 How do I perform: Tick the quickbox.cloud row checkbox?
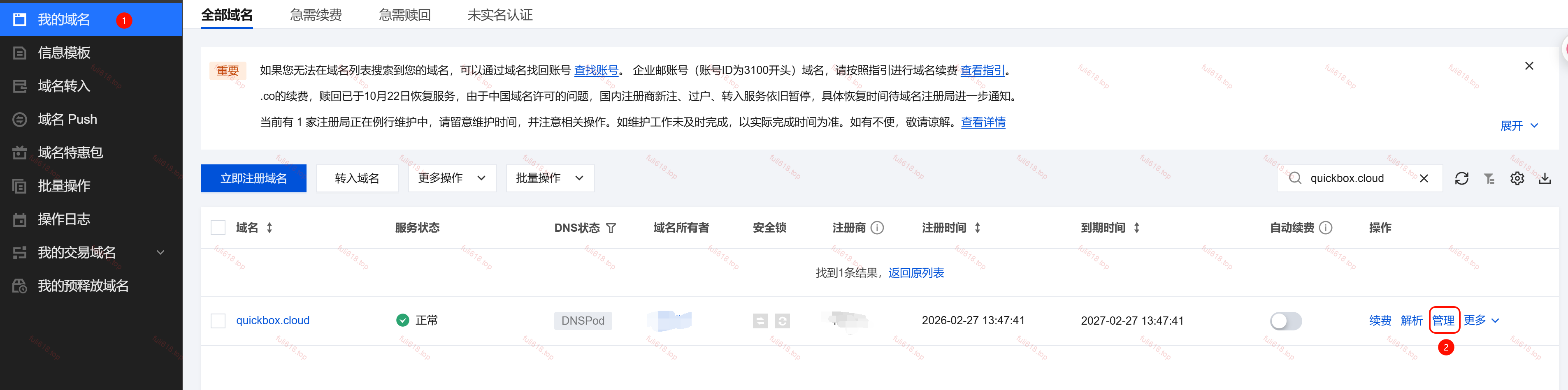tap(218, 321)
